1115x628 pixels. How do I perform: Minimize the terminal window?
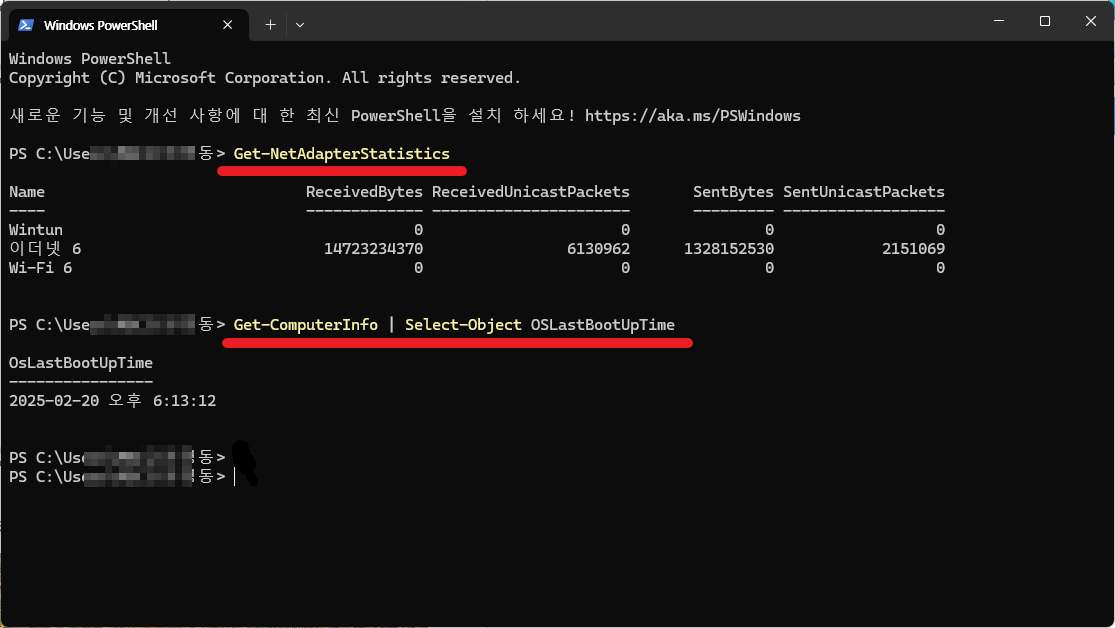(x=998, y=21)
